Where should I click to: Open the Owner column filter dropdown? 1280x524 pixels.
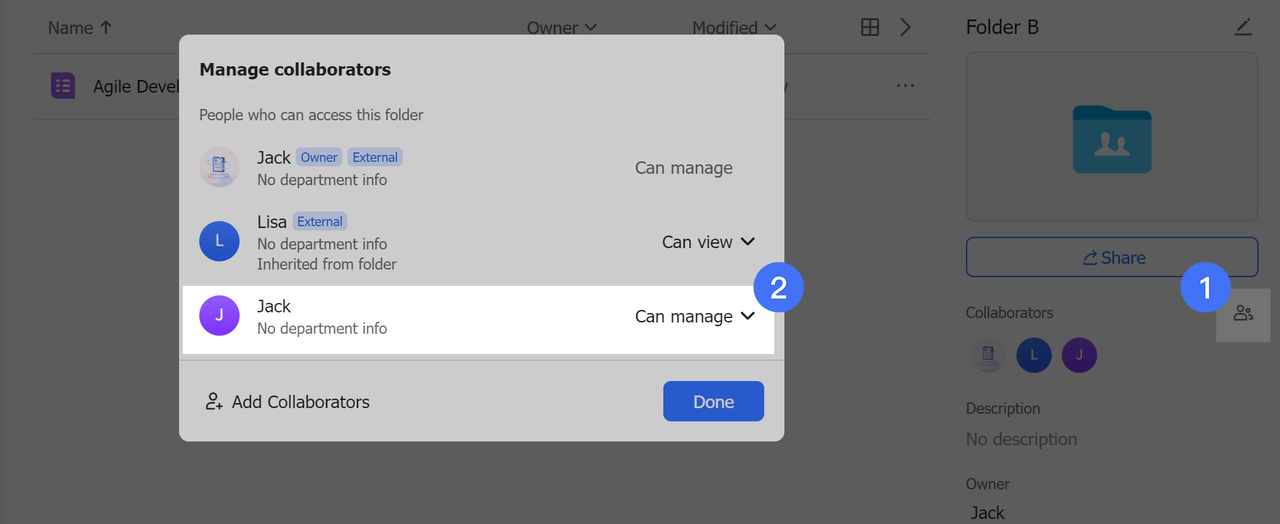coord(562,28)
